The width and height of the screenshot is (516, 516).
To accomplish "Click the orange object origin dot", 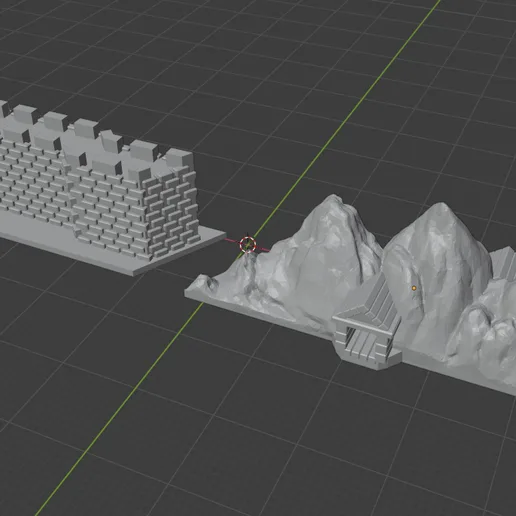I will pyautogui.click(x=414, y=288).
